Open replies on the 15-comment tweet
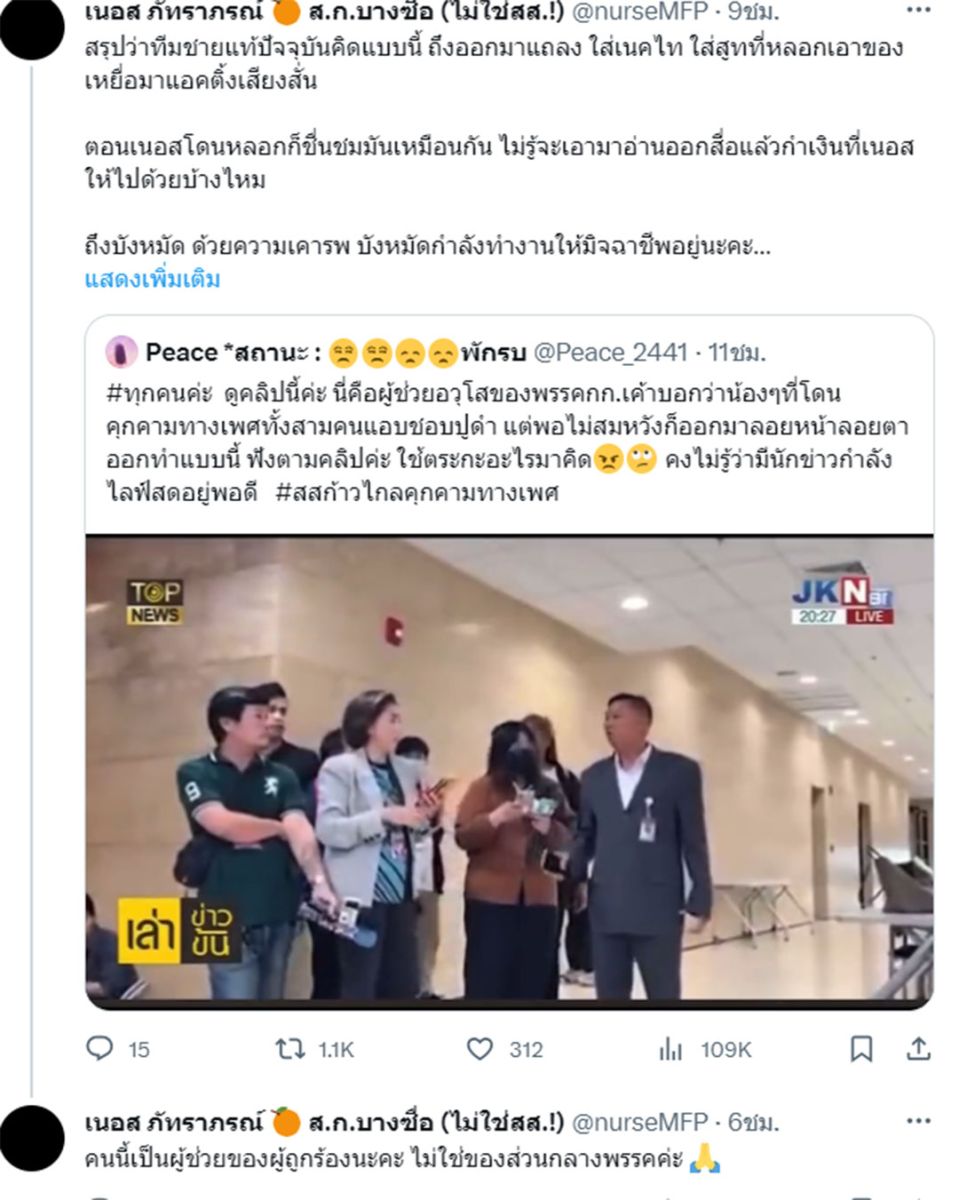Screen dimensions: 959x1200 [117, 1049]
